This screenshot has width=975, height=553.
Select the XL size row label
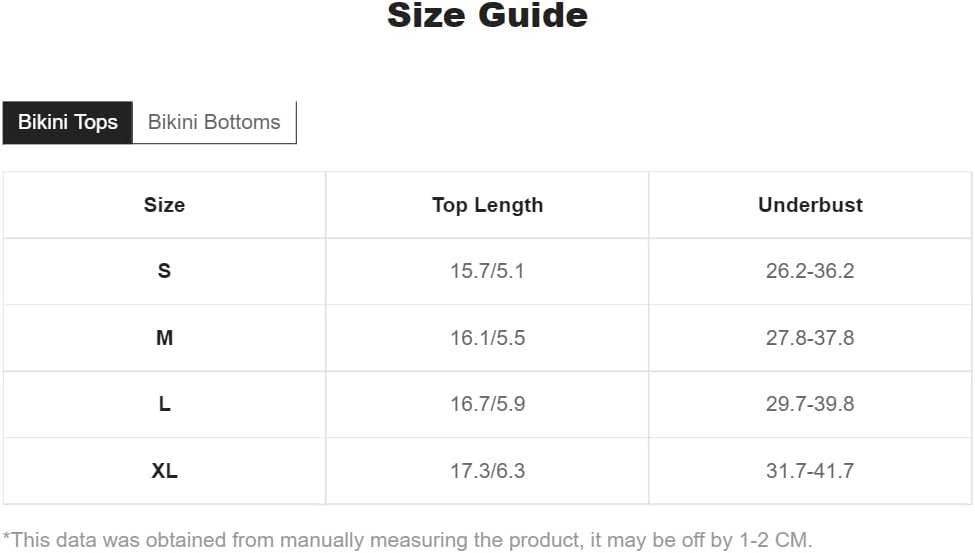[x=164, y=471]
